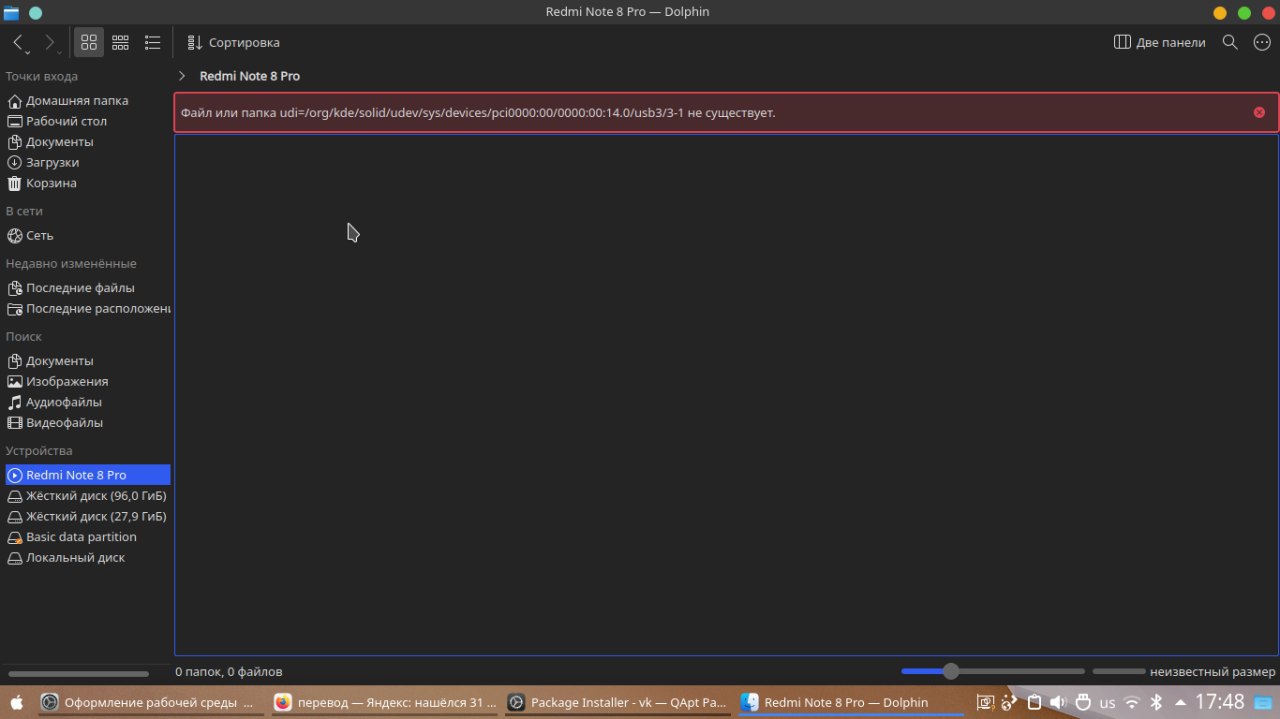Screen dimensions: 1280x719
Task: Go back using the back arrow
Action: pyautogui.click(x=18, y=42)
